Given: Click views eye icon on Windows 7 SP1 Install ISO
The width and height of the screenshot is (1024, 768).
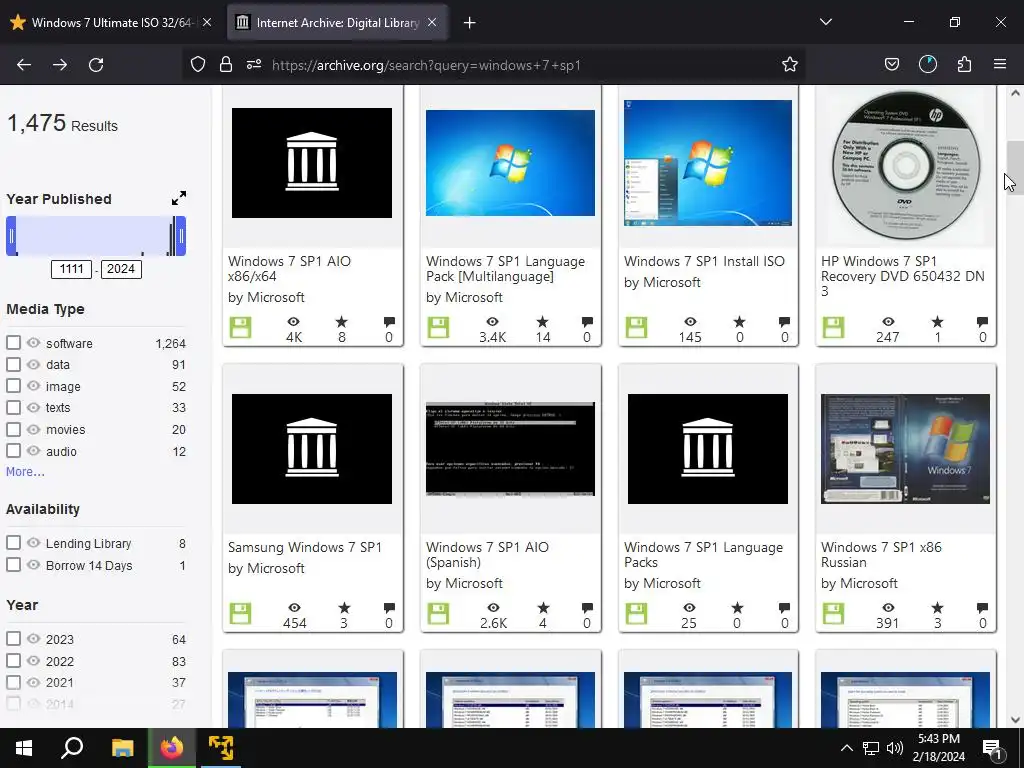Looking at the screenshot, I should (x=690, y=321).
